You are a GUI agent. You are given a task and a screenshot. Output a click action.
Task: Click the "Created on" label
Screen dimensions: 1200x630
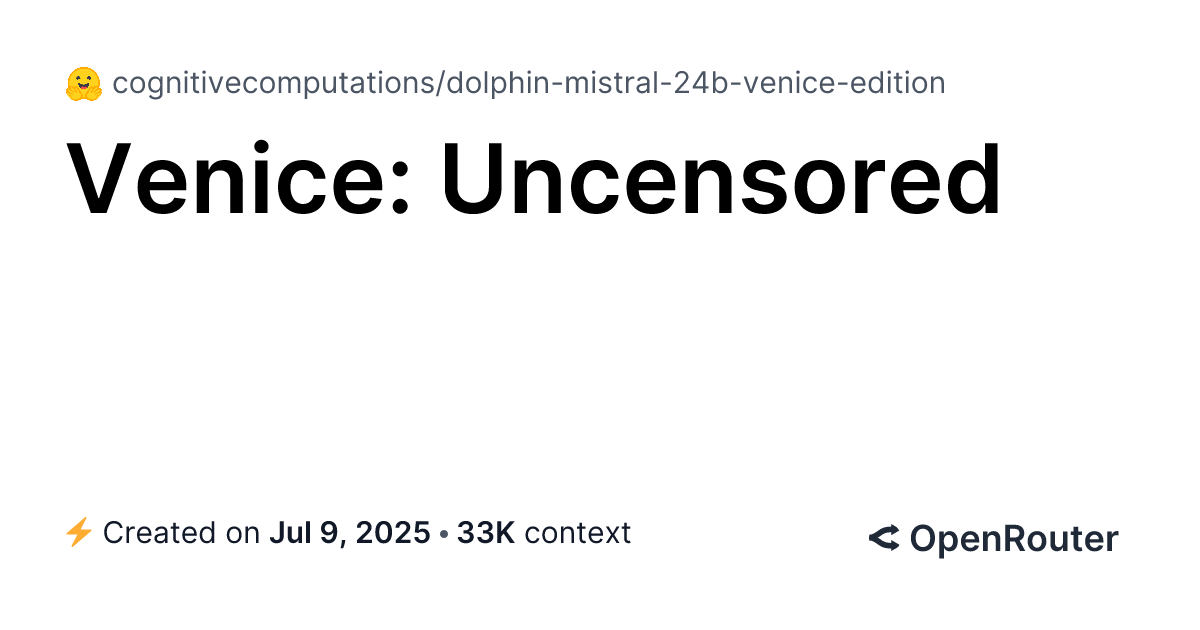pyautogui.click(x=181, y=533)
